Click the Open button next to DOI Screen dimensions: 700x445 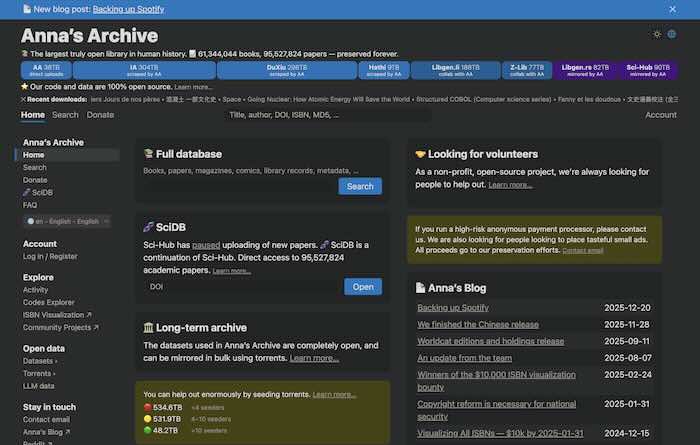pos(362,287)
